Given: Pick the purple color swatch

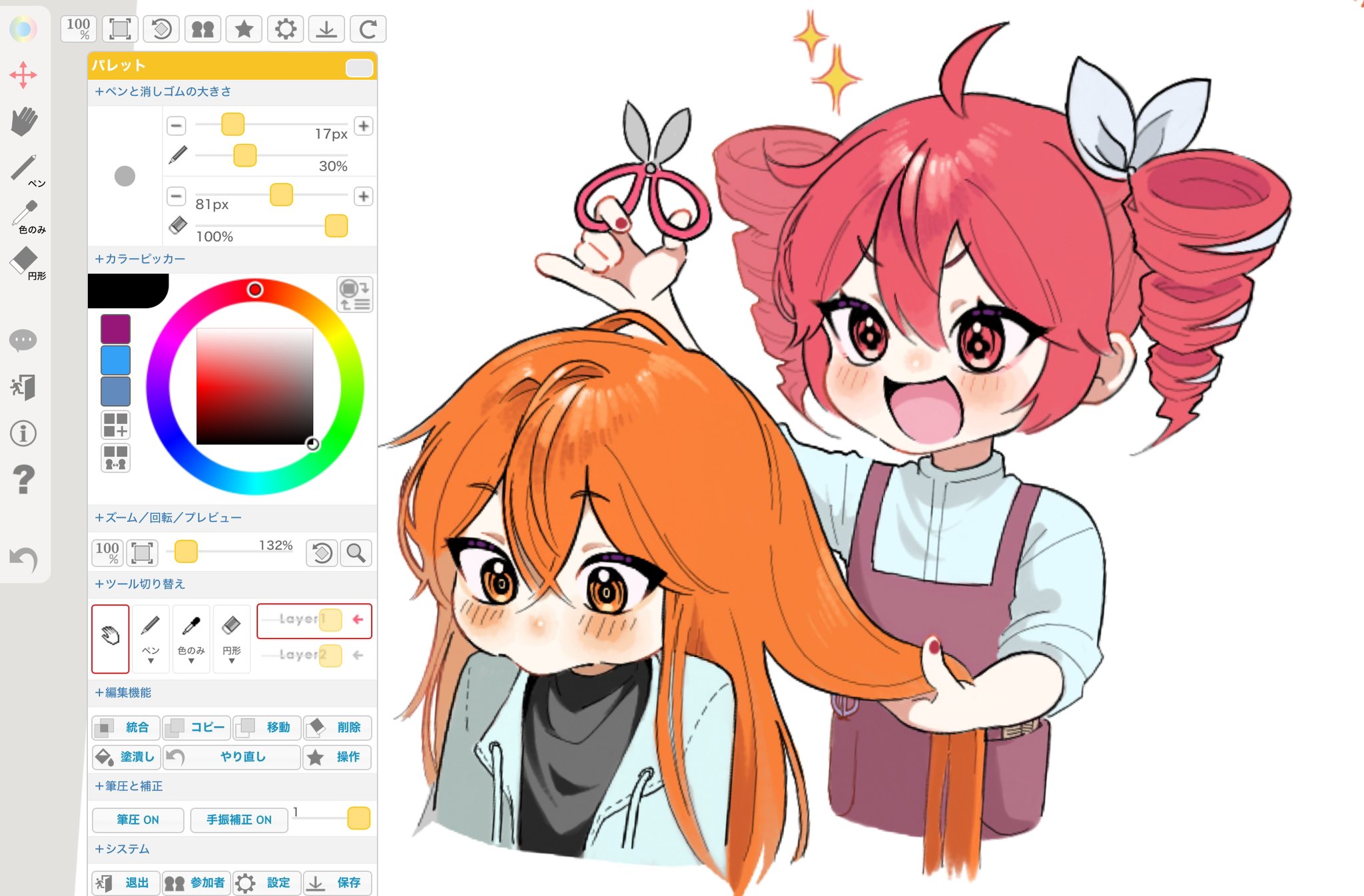Looking at the screenshot, I should (x=115, y=329).
